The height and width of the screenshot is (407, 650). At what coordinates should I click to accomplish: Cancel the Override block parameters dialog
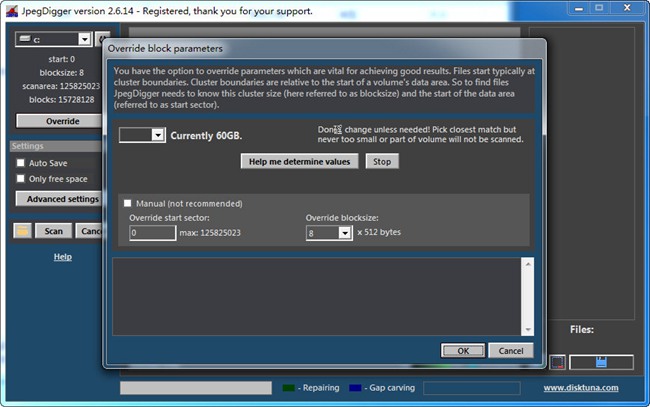(x=511, y=351)
